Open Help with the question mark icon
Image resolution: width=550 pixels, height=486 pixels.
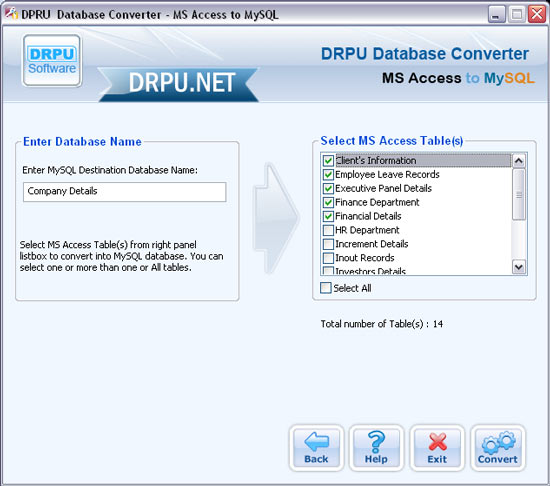click(x=376, y=448)
